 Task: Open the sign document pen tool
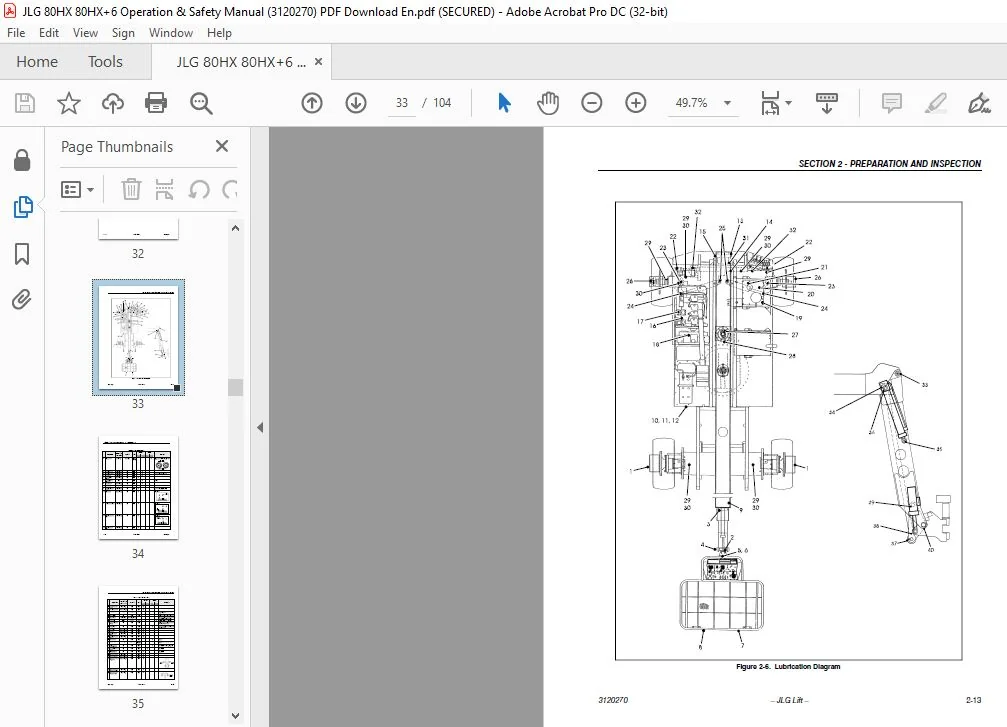(979, 103)
